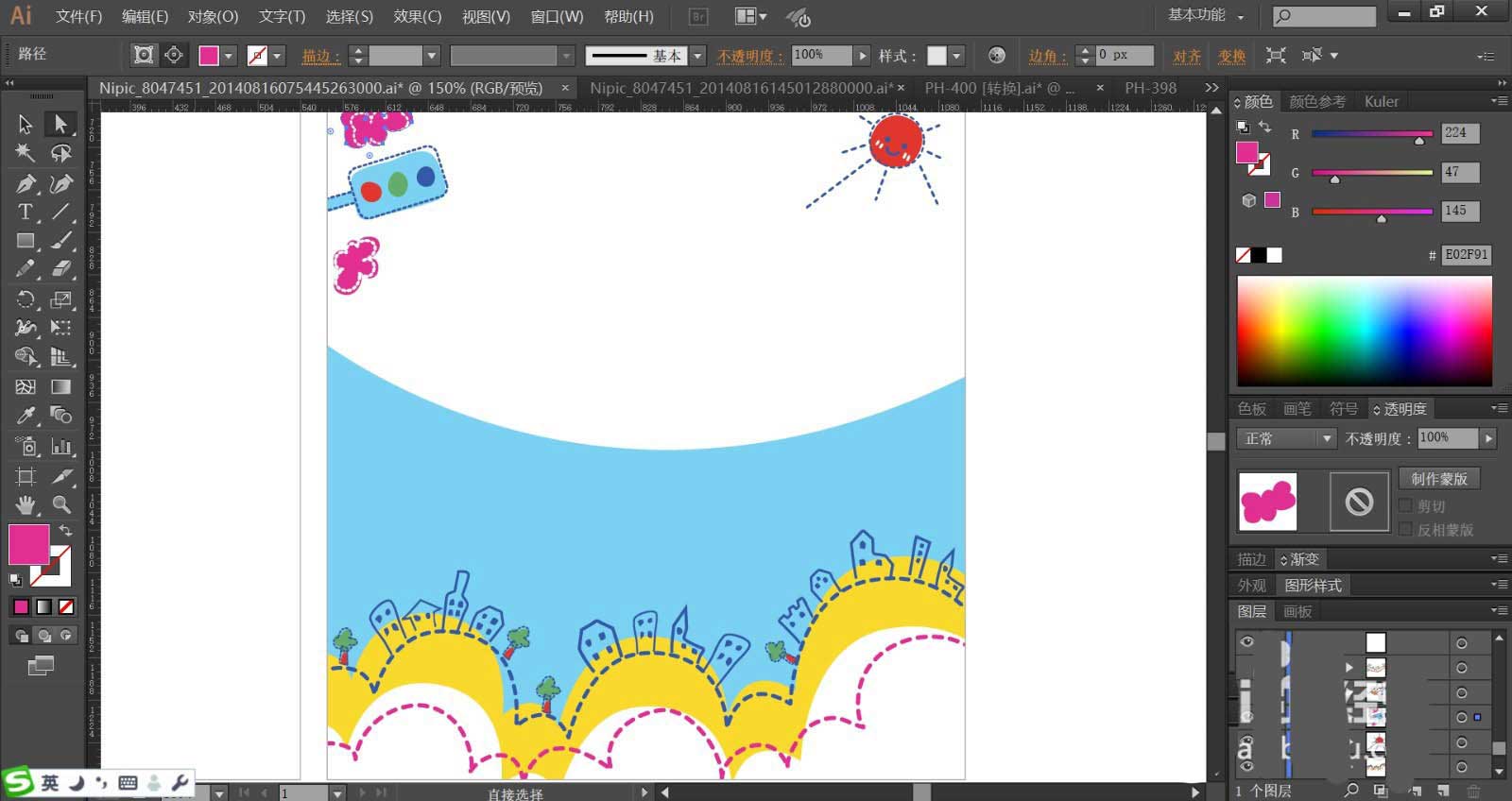Toggle visibility eye of bottom layer row
Image resolution: width=1512 pixels, height=801 pixels.
click(x=1246, y=767)
